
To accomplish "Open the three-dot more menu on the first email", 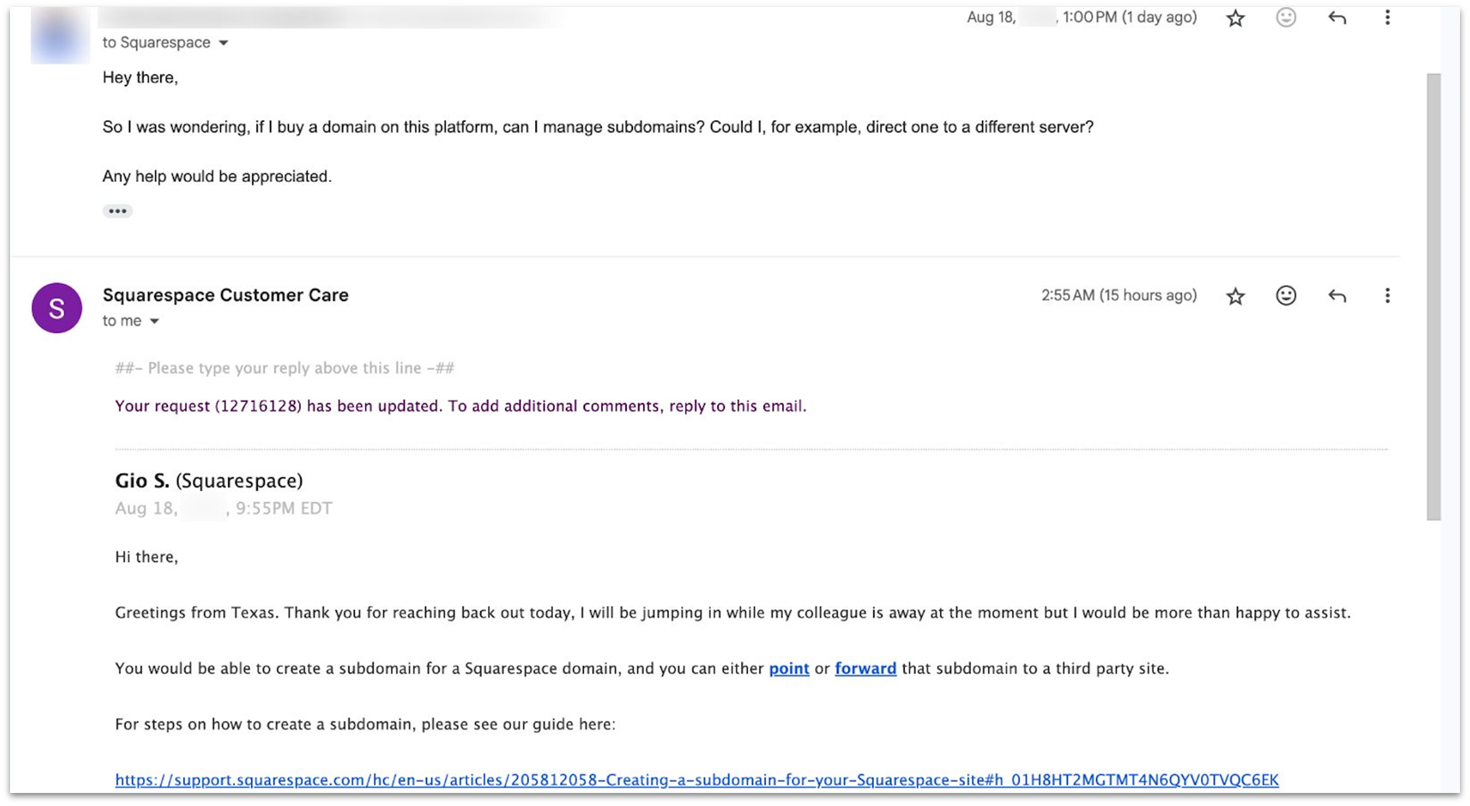I will tap(1387, 17).
